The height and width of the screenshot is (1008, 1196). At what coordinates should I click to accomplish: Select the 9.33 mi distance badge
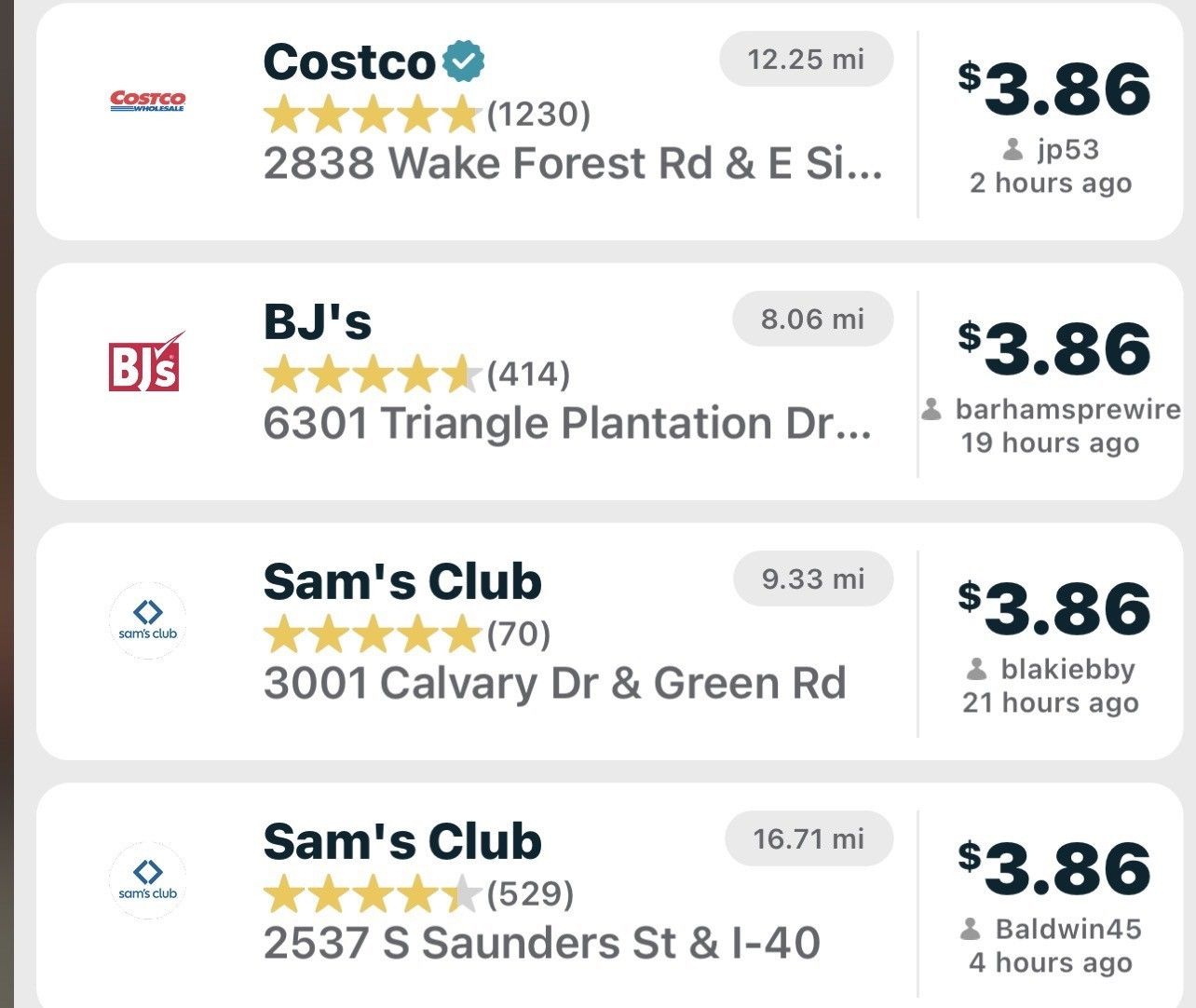click(813, 579)
